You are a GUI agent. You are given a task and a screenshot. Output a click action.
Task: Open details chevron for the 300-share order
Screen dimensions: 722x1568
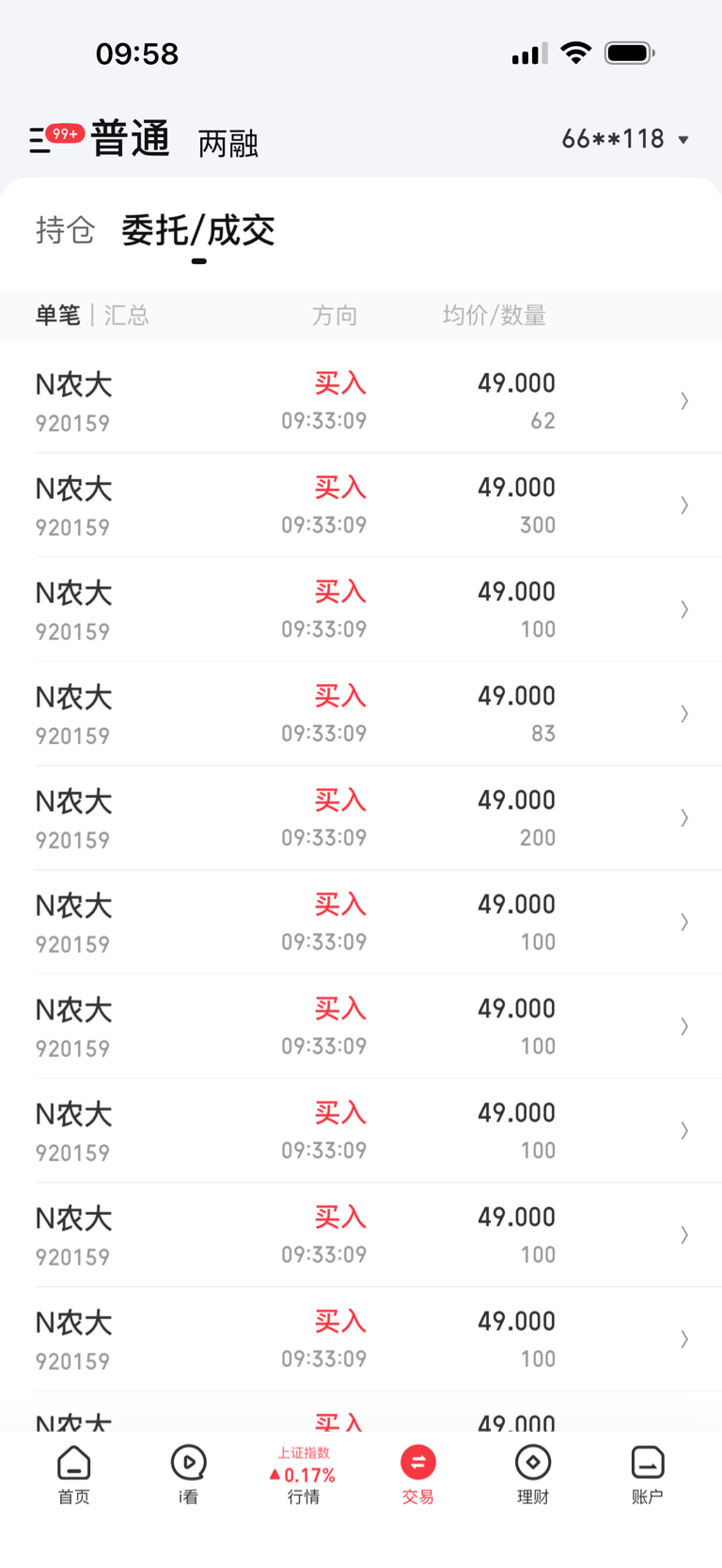click(x=684, y=505)
